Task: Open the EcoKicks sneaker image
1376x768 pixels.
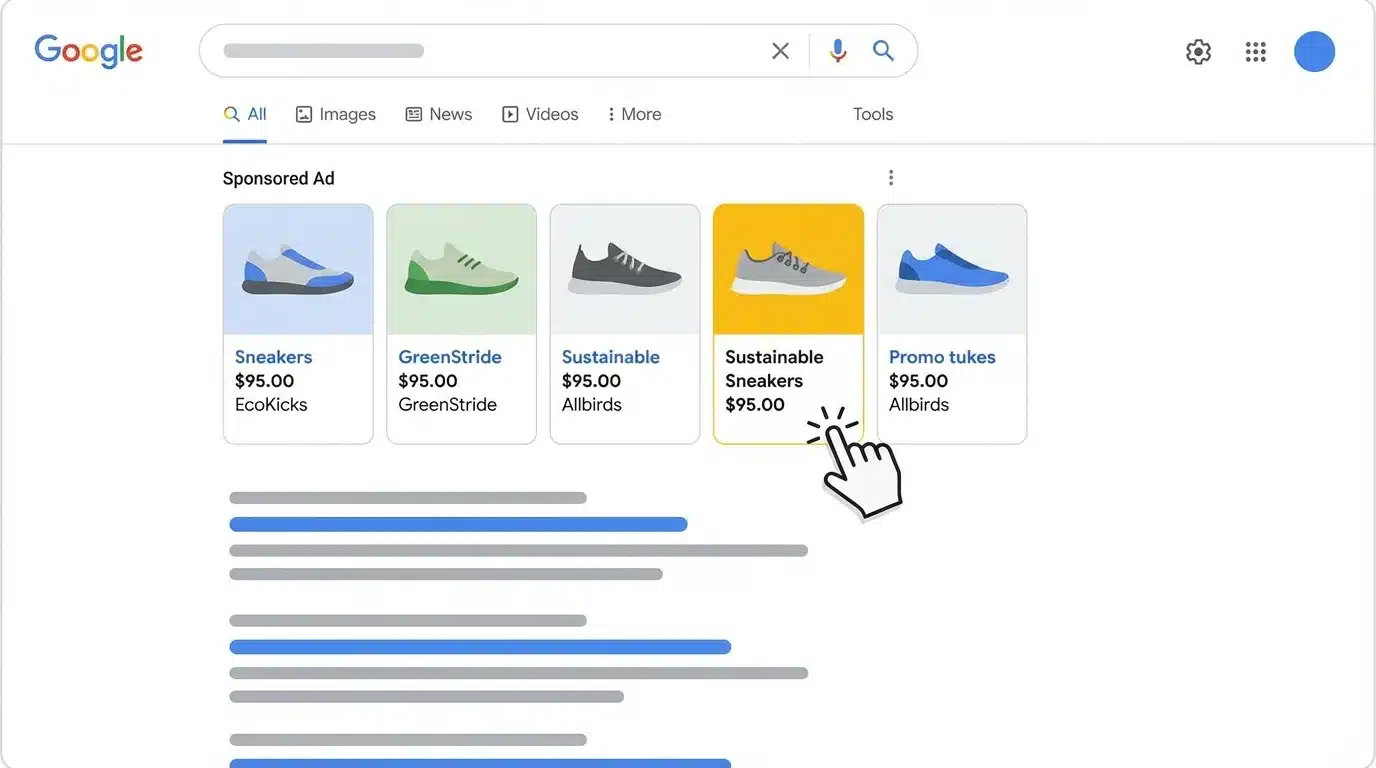Action: pyautogui.click(x=298, y=270)
